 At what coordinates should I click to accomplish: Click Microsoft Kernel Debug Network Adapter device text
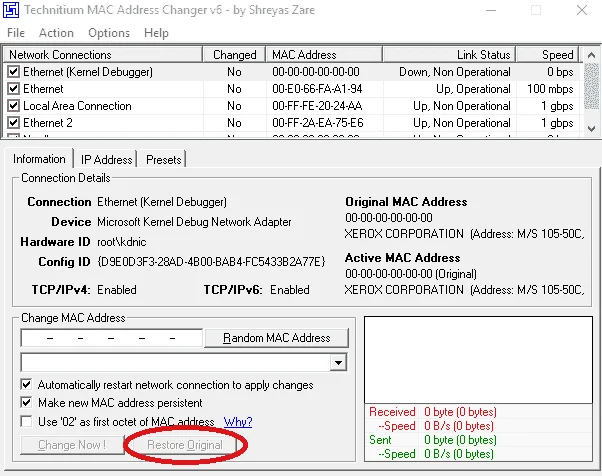tap(194, 222)
